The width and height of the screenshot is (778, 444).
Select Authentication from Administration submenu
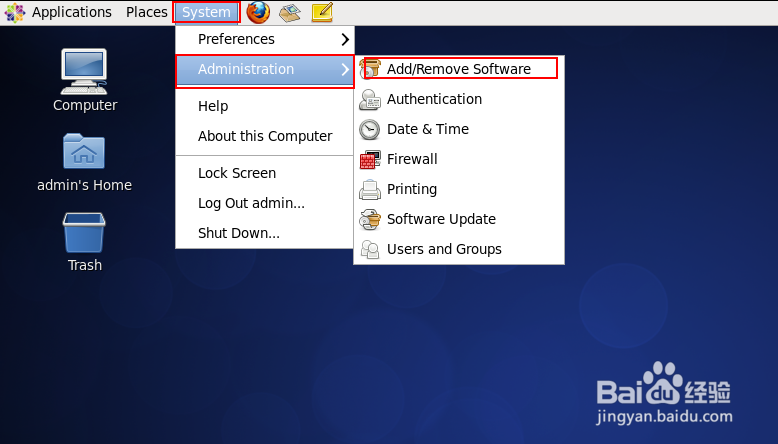tap(459, 99)
